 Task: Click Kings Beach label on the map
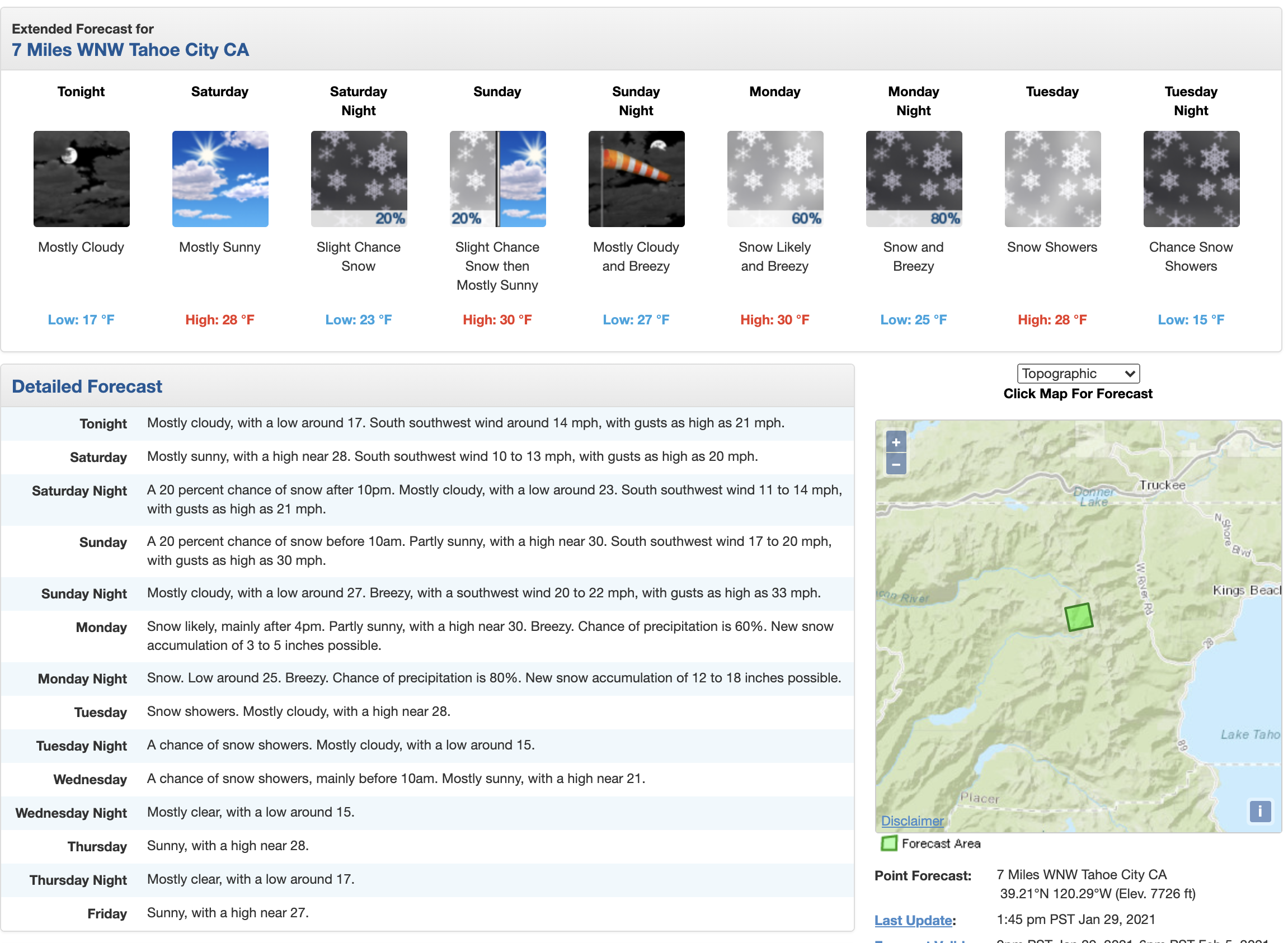pos(1247,590)
